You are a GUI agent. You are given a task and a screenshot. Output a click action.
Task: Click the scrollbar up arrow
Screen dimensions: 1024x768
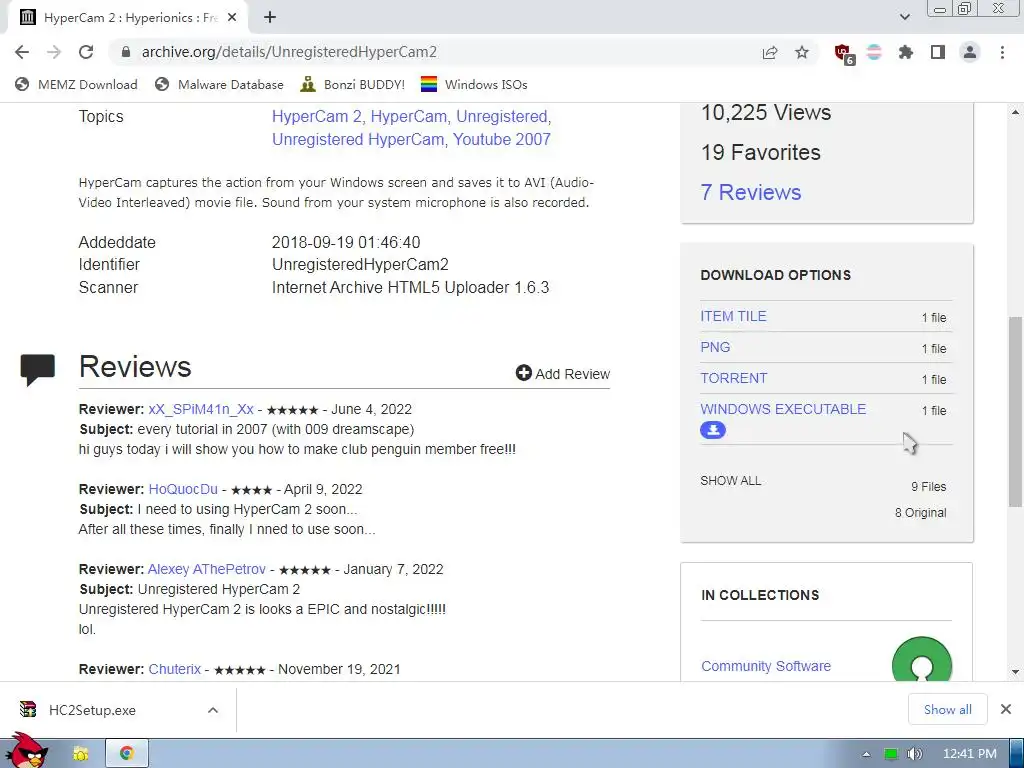point(1015,112)
